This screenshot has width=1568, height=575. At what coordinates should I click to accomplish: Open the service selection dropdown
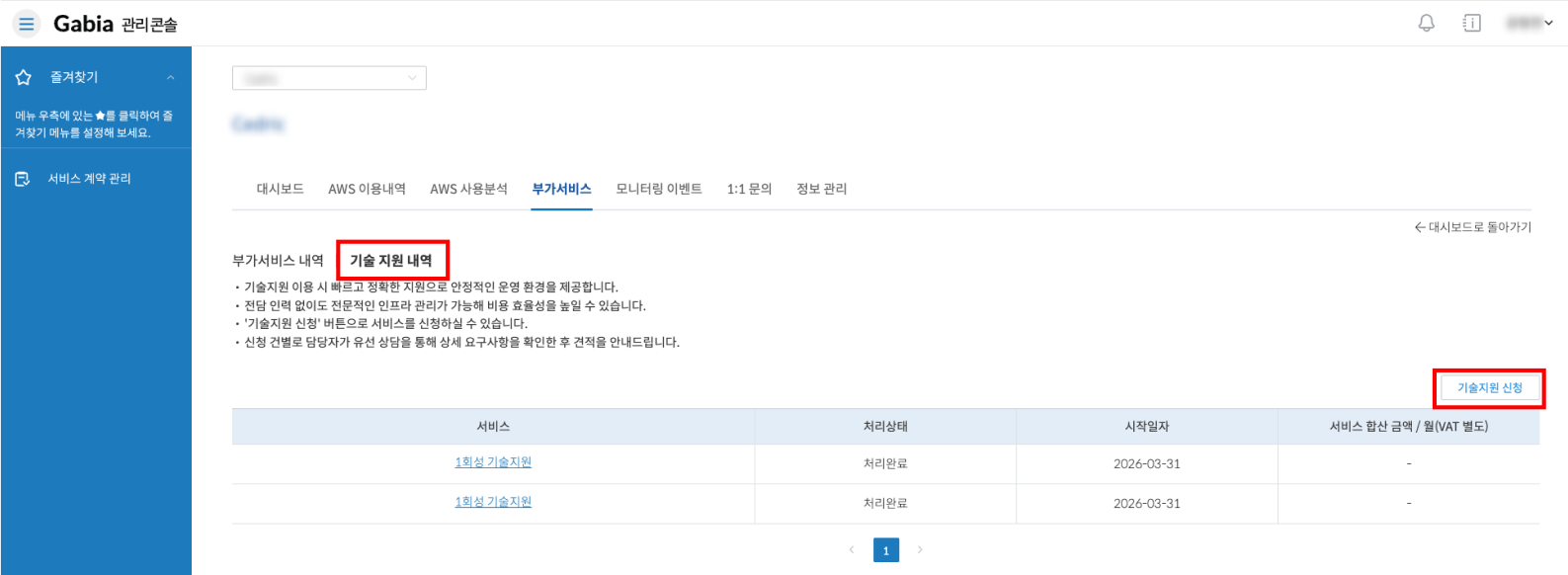point(329,78)
